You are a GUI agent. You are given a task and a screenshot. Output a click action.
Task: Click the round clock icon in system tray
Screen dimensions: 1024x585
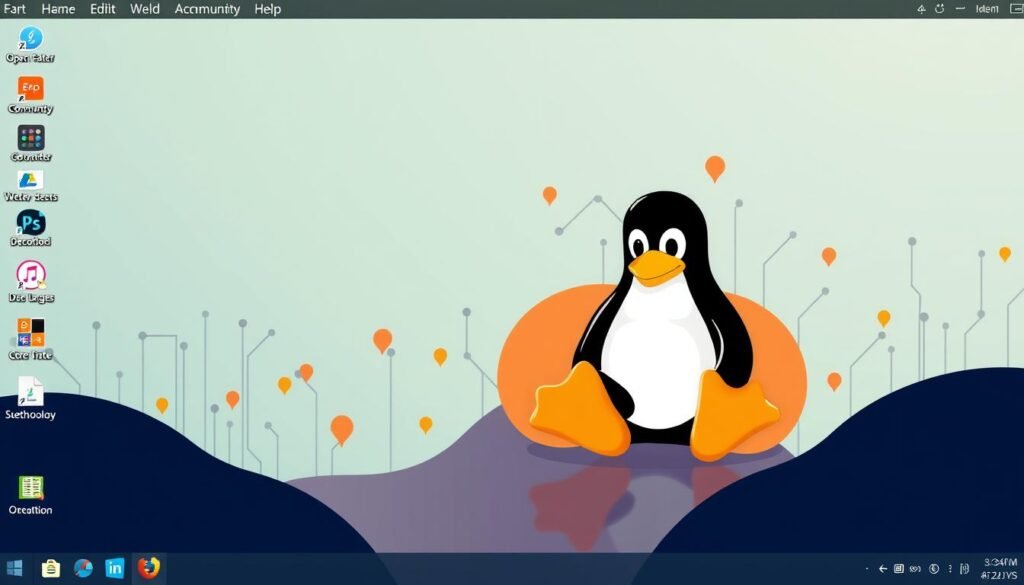[x=934, y=569]
